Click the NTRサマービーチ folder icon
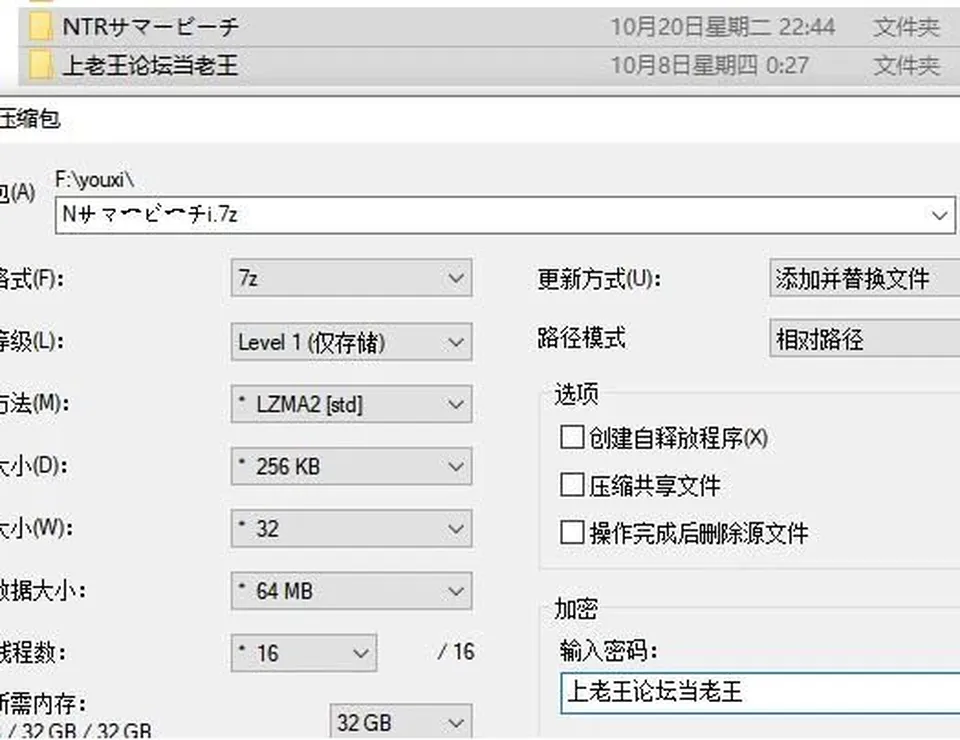 coord(40,26)
